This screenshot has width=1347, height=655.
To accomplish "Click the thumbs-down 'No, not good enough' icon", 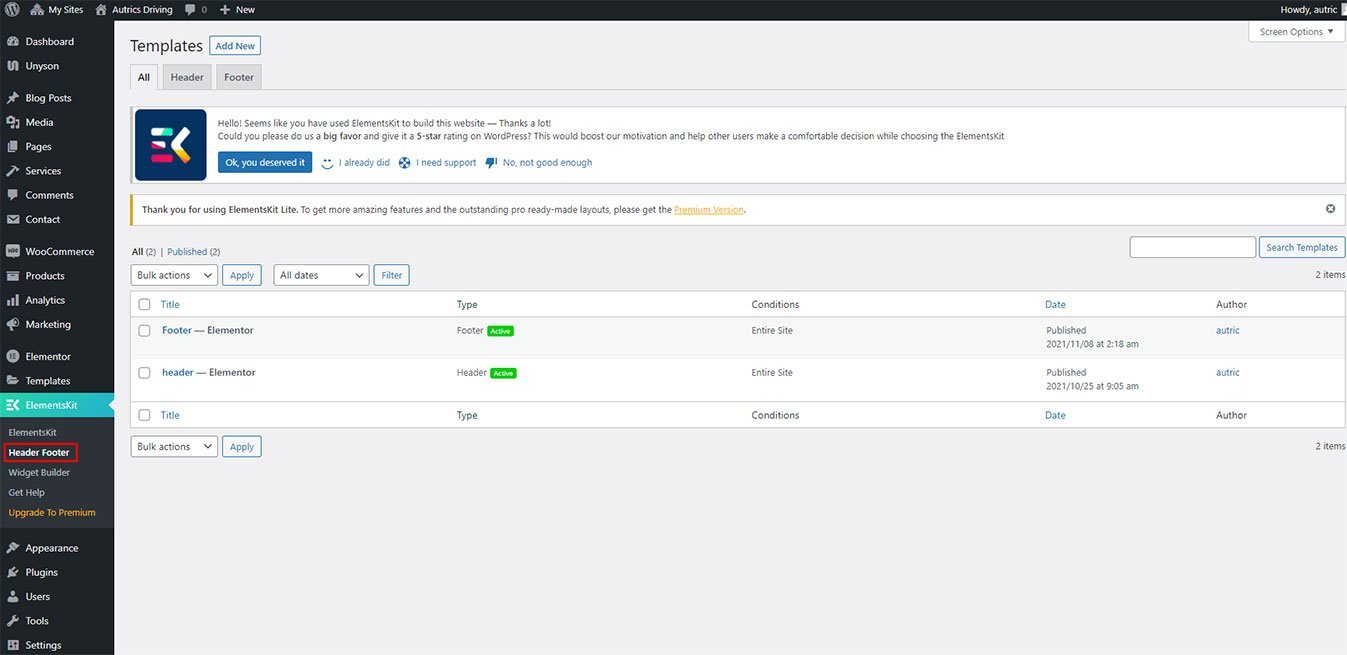I will click(491, 163).
